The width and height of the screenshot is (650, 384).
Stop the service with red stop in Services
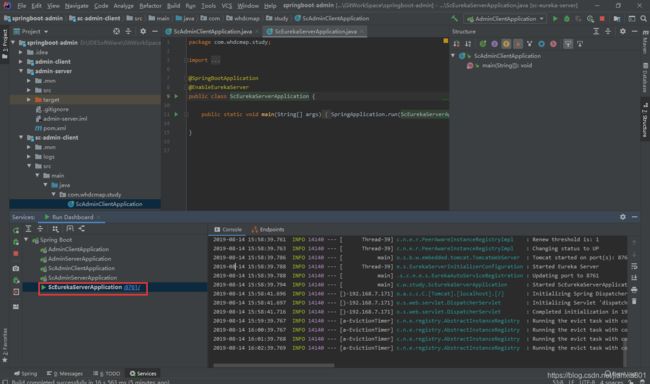(16, 253)
